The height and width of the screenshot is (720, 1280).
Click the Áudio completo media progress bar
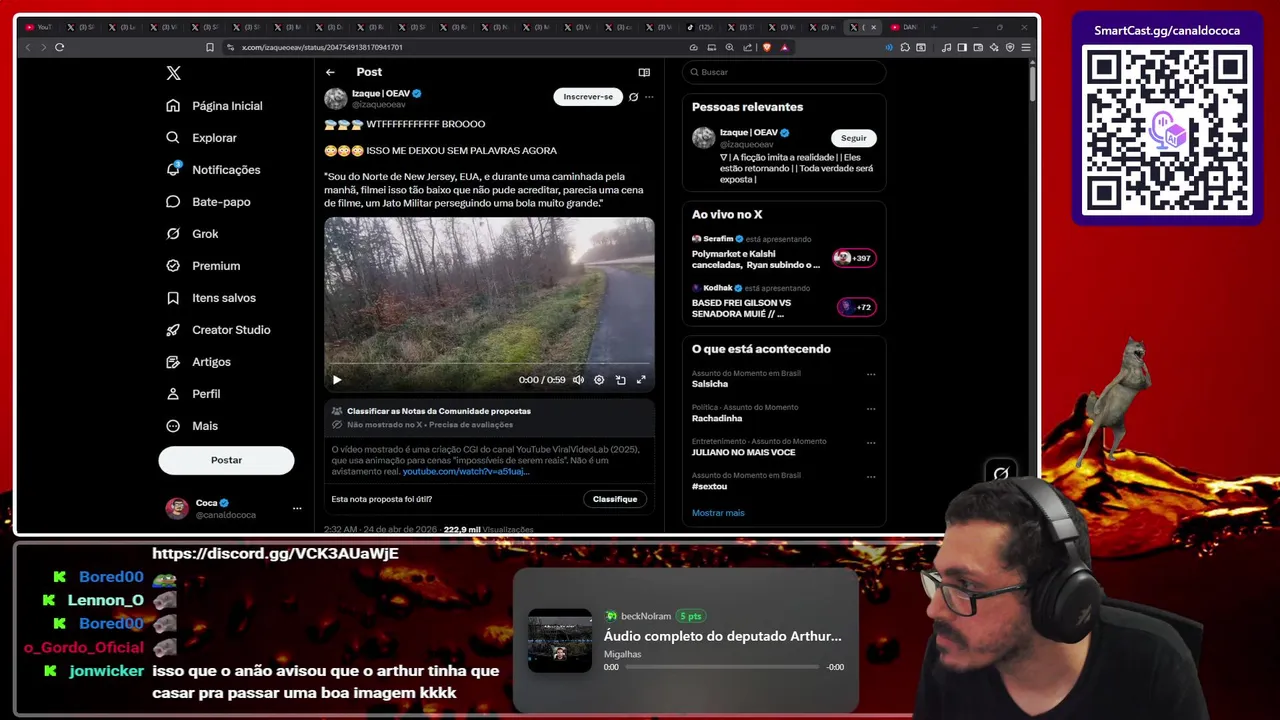722,667
